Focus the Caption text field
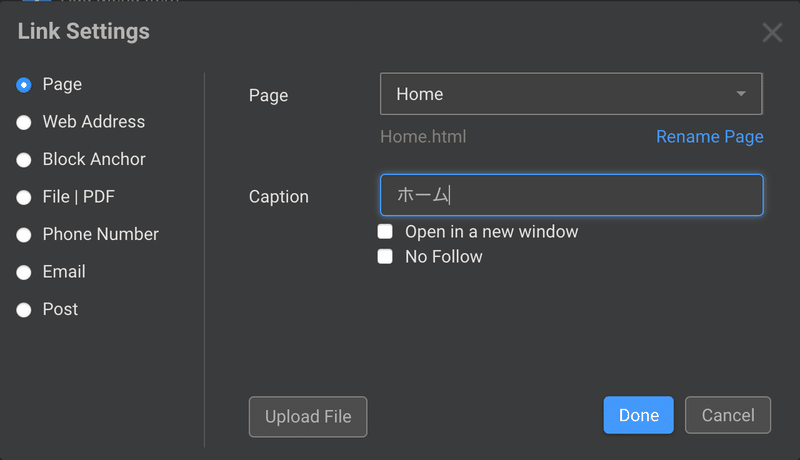 tap(571, 195)
